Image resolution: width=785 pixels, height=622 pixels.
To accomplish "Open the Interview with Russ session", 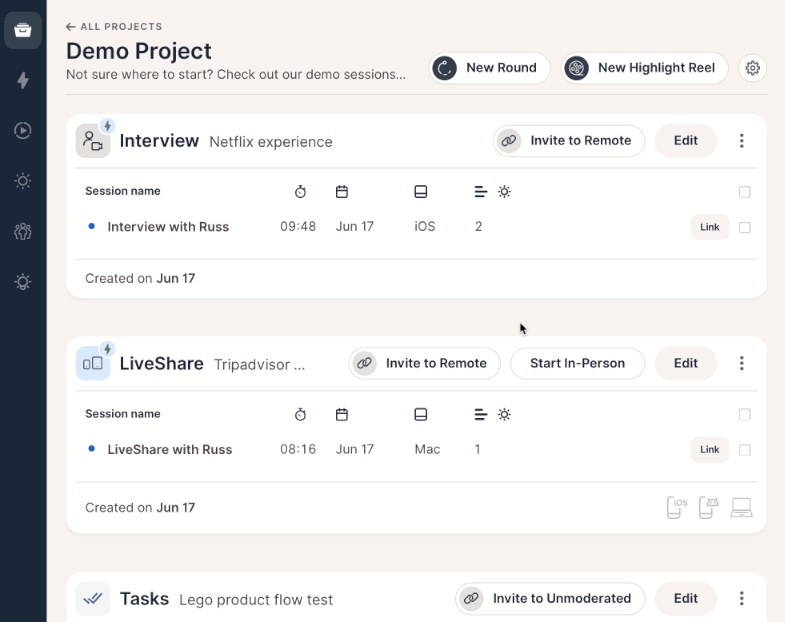I will pos(168,227).
